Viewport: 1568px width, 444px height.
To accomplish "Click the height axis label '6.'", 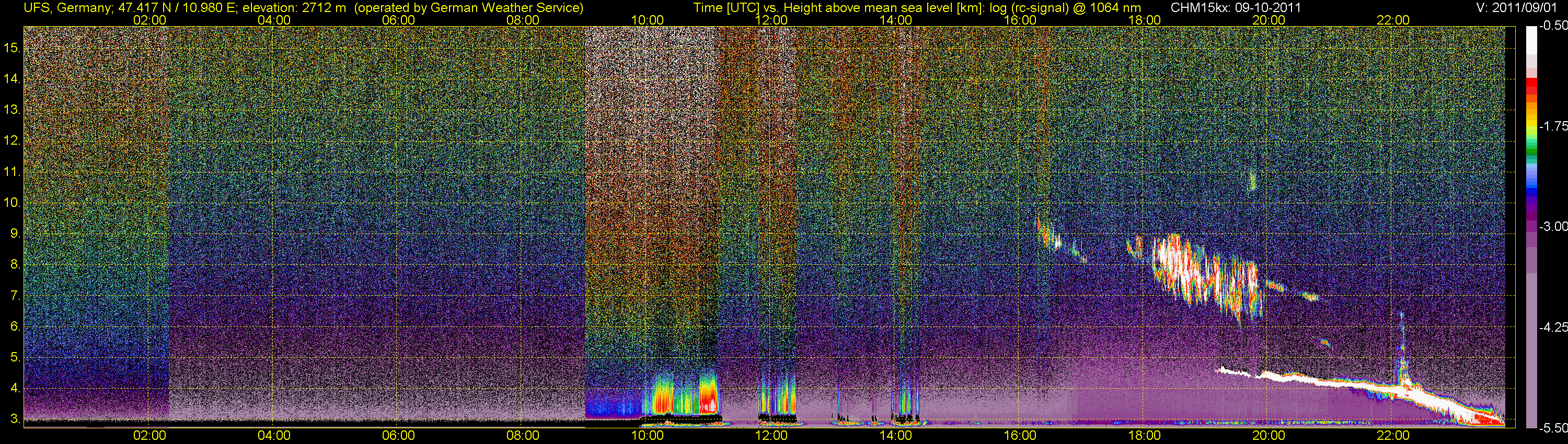I will click(x=15, y=326).
